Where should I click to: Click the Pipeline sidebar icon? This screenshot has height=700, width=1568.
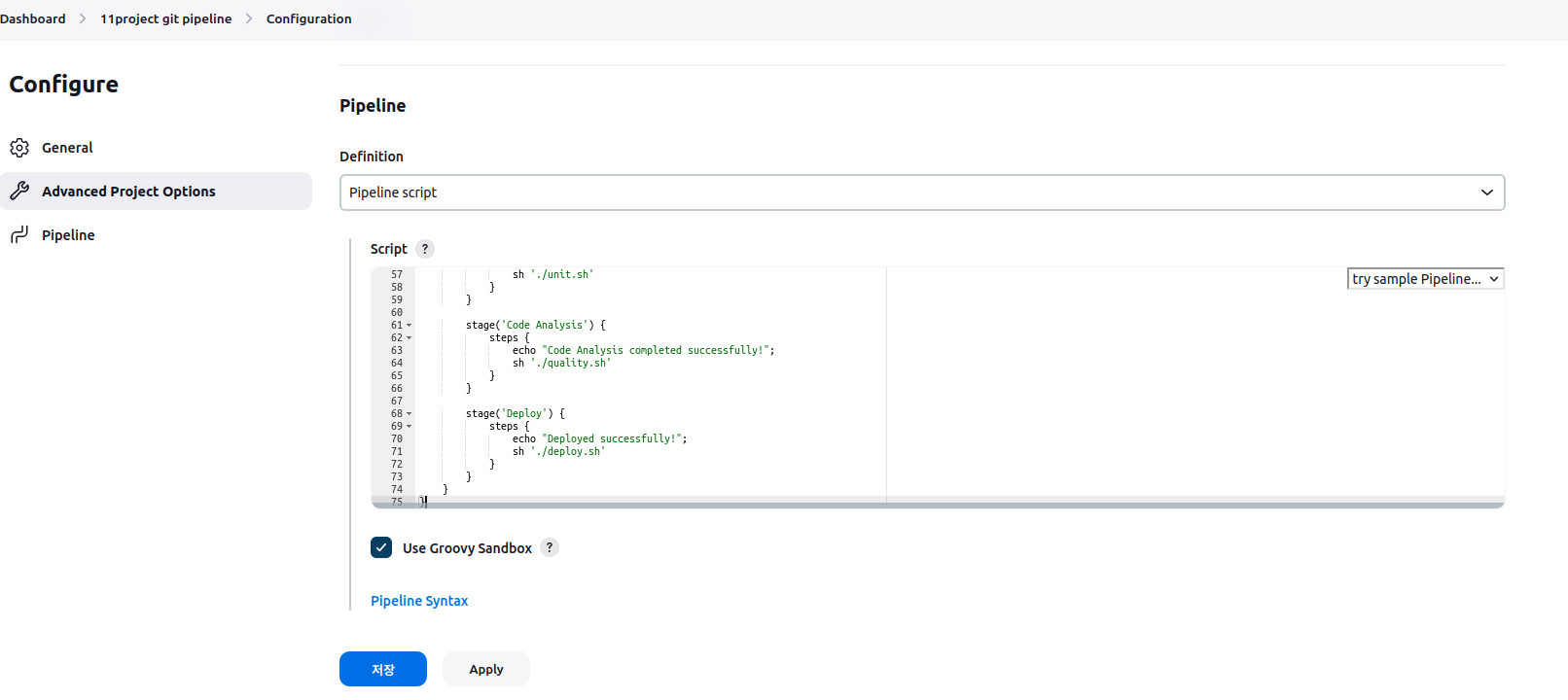click(19, 235)
